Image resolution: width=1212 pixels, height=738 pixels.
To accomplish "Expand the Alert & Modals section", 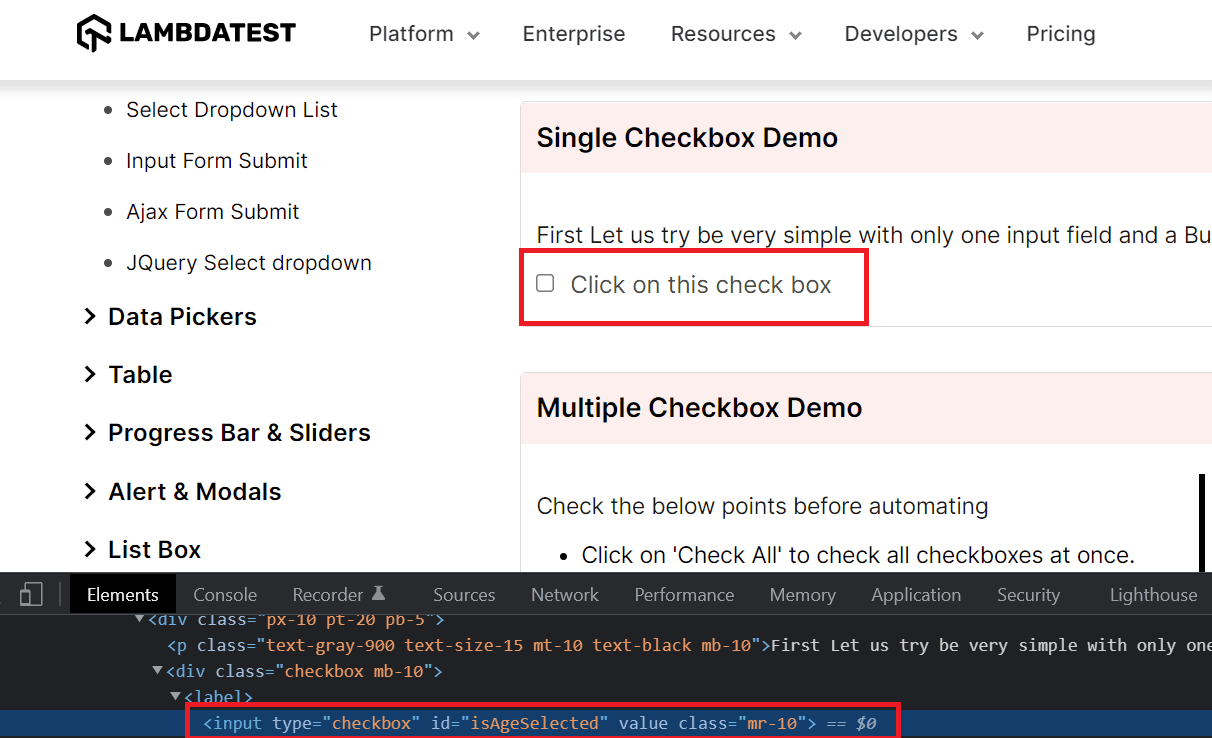I will (194, 491).
